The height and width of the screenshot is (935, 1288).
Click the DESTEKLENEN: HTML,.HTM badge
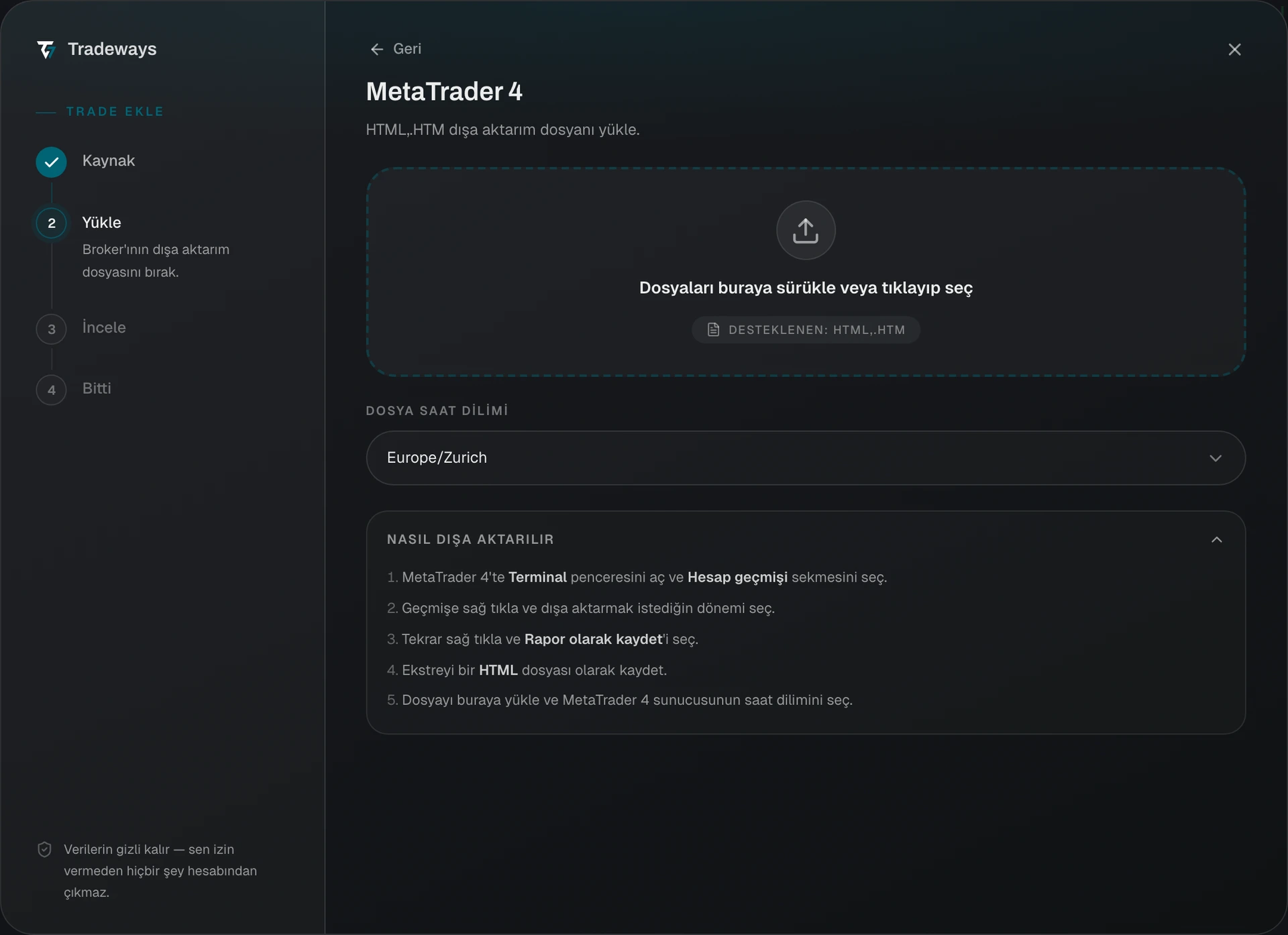tap(806, 329)
